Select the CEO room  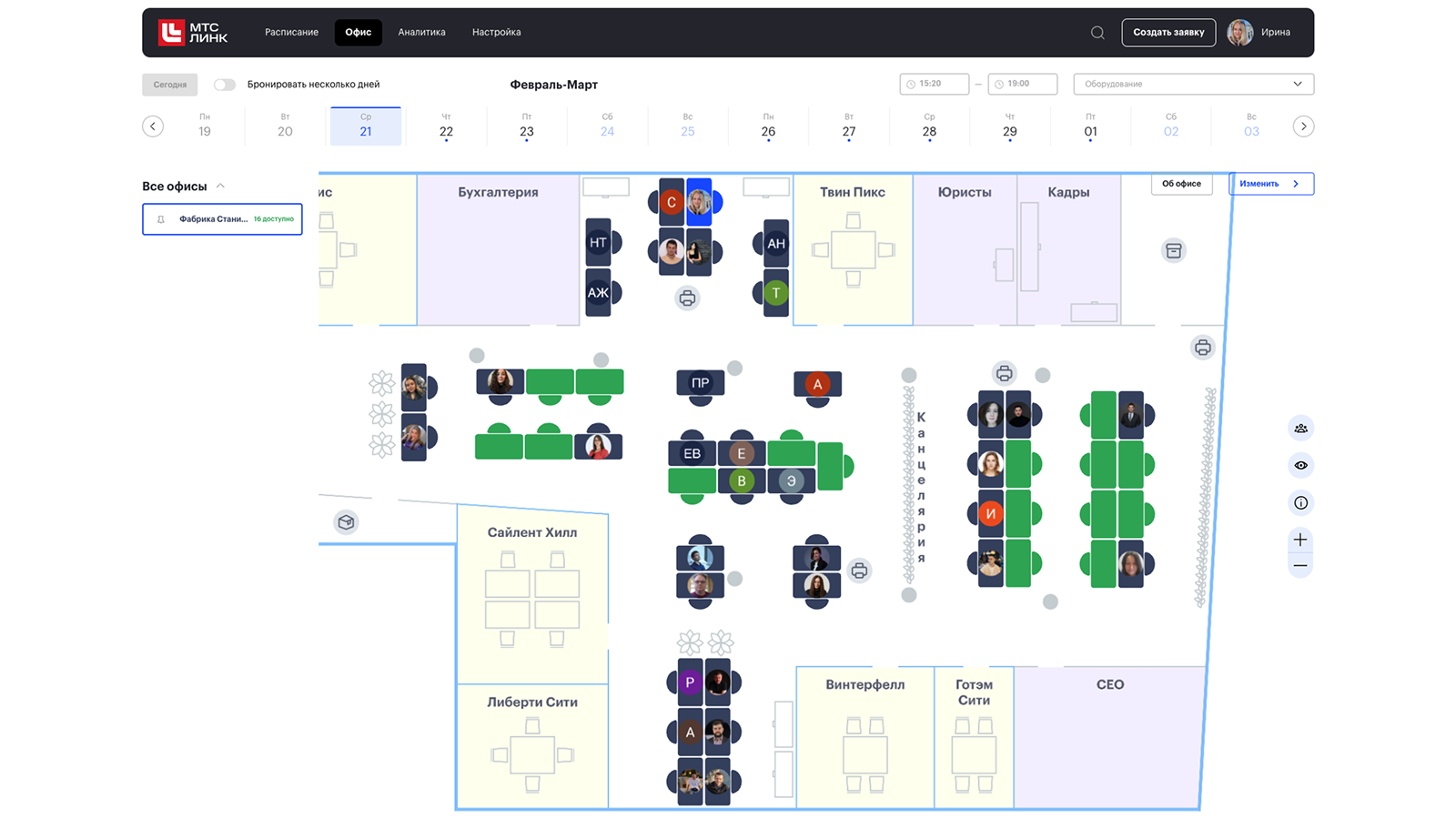pyautogui.click(x=1109, y=737)
